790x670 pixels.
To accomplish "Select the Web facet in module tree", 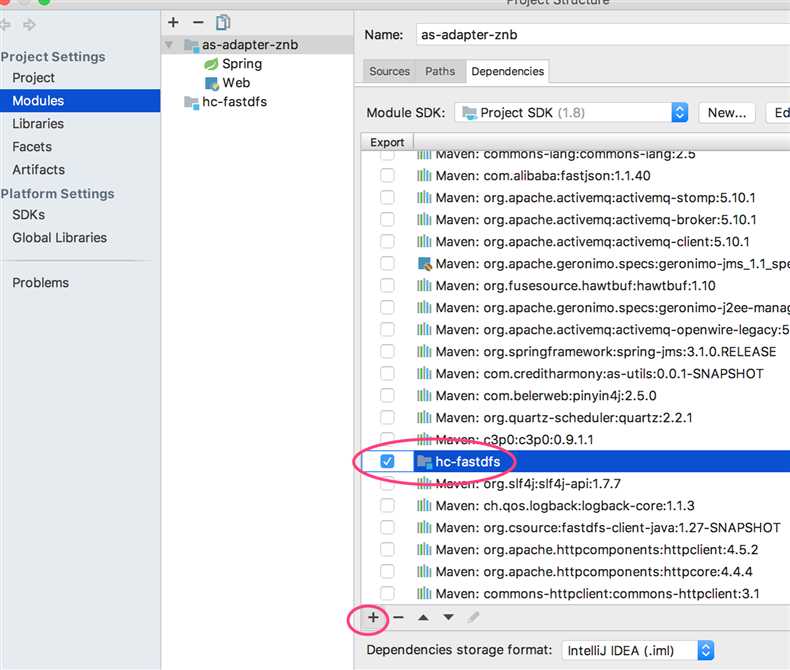I will 236,83.
